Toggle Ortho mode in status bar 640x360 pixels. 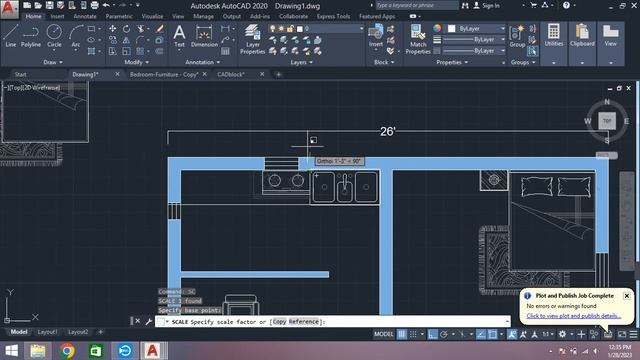tap(433, 334)
